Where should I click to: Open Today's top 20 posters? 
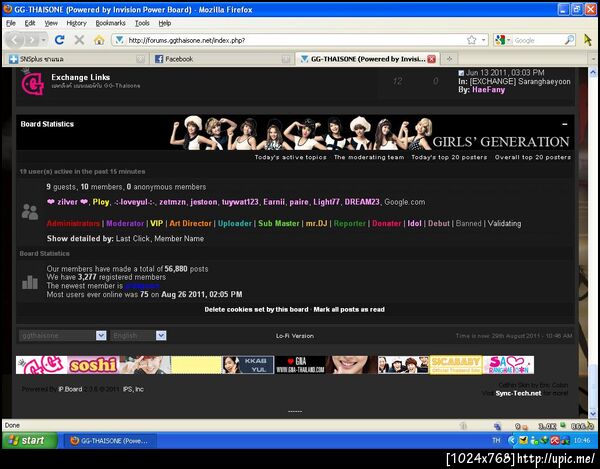449,157
